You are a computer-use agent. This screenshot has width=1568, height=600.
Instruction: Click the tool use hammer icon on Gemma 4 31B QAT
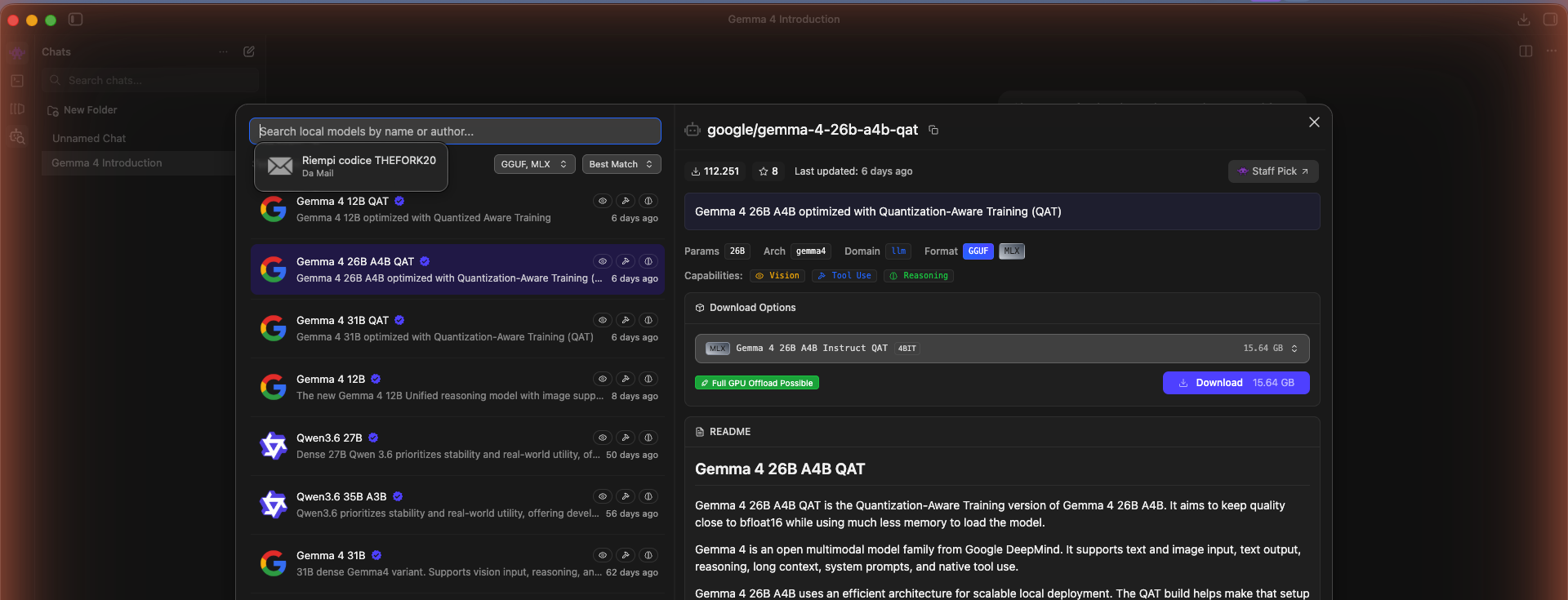click(x=626, y=320)
